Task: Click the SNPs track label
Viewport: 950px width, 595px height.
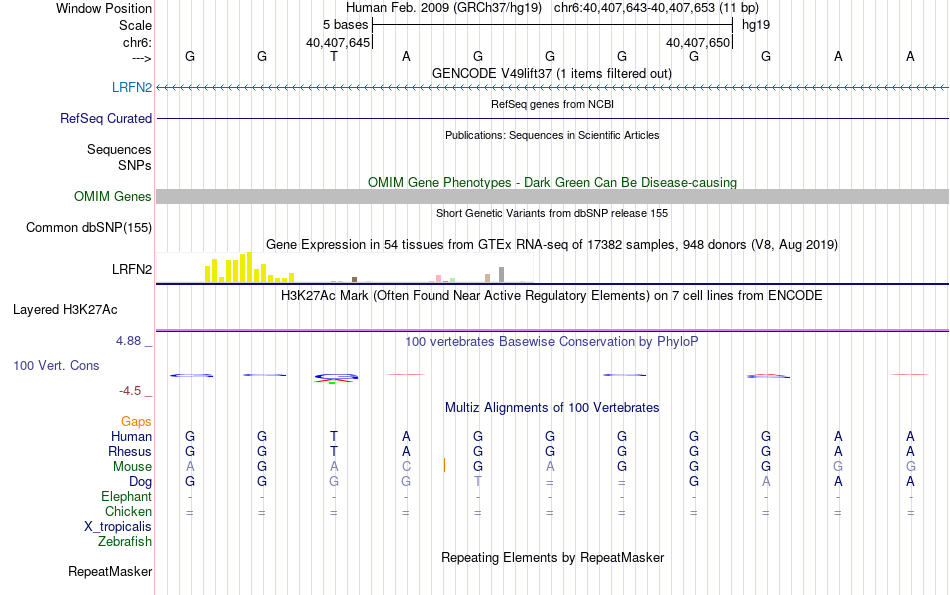Action: [x=135, y=165]
